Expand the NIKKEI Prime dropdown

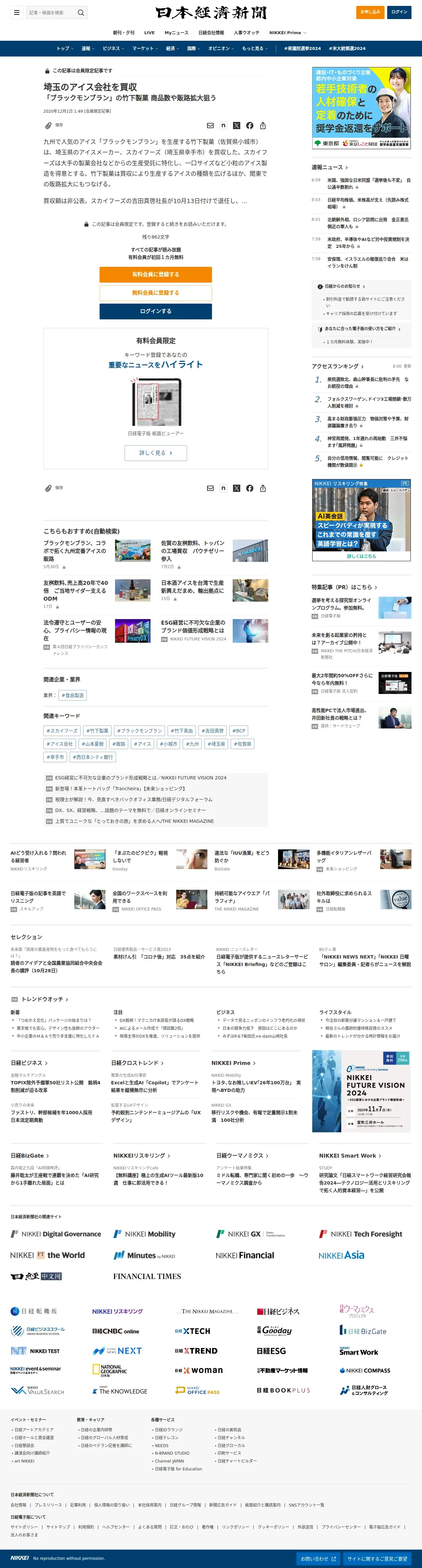[x=288, y=33]
